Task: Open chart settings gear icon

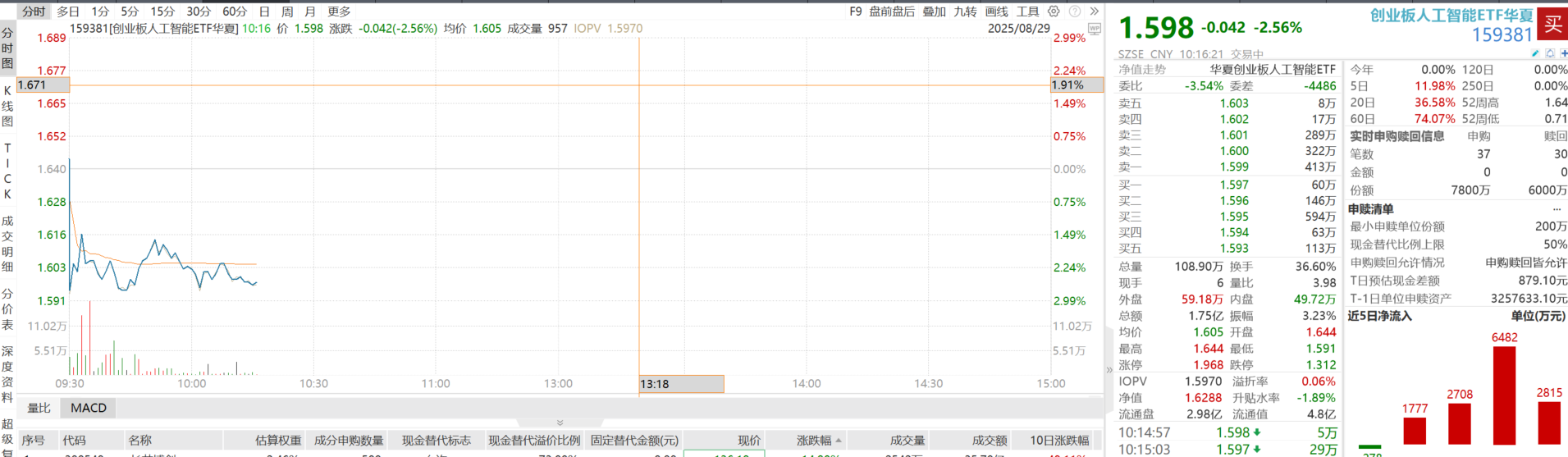Action: pyautogui.click(x=1054, y=11)
